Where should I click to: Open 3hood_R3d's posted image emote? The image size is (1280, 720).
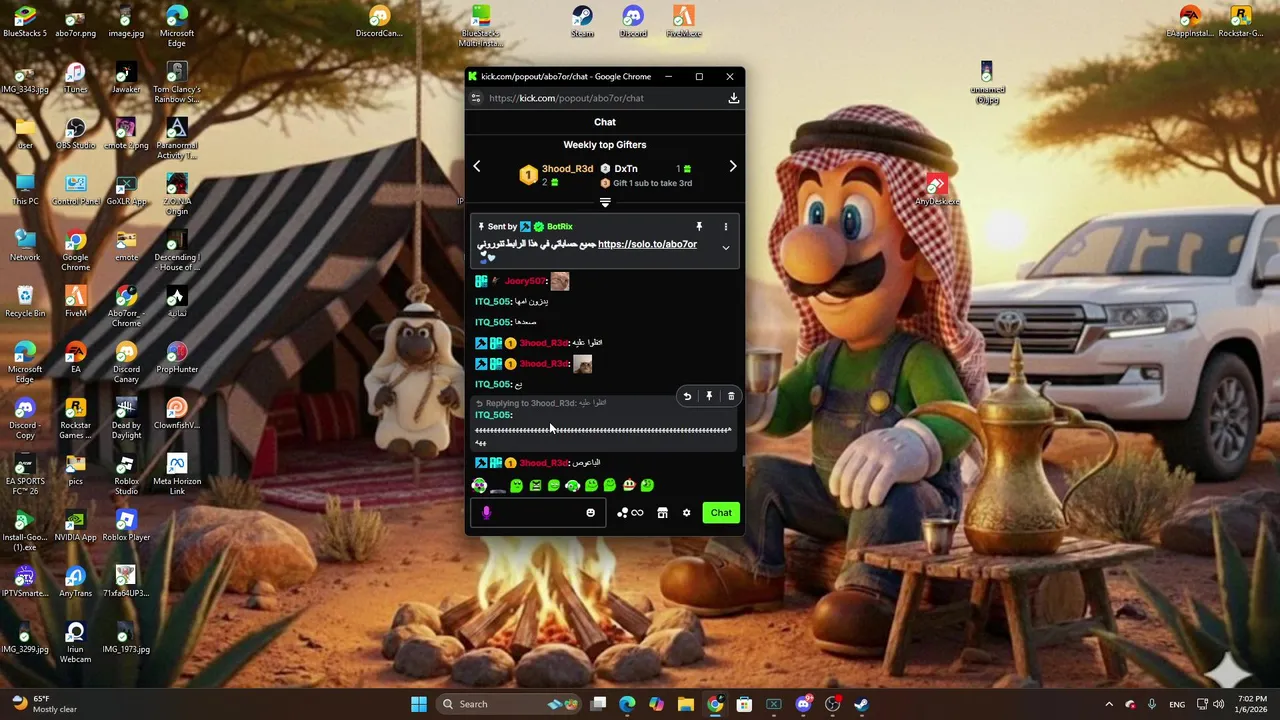(x=582, y=364)
